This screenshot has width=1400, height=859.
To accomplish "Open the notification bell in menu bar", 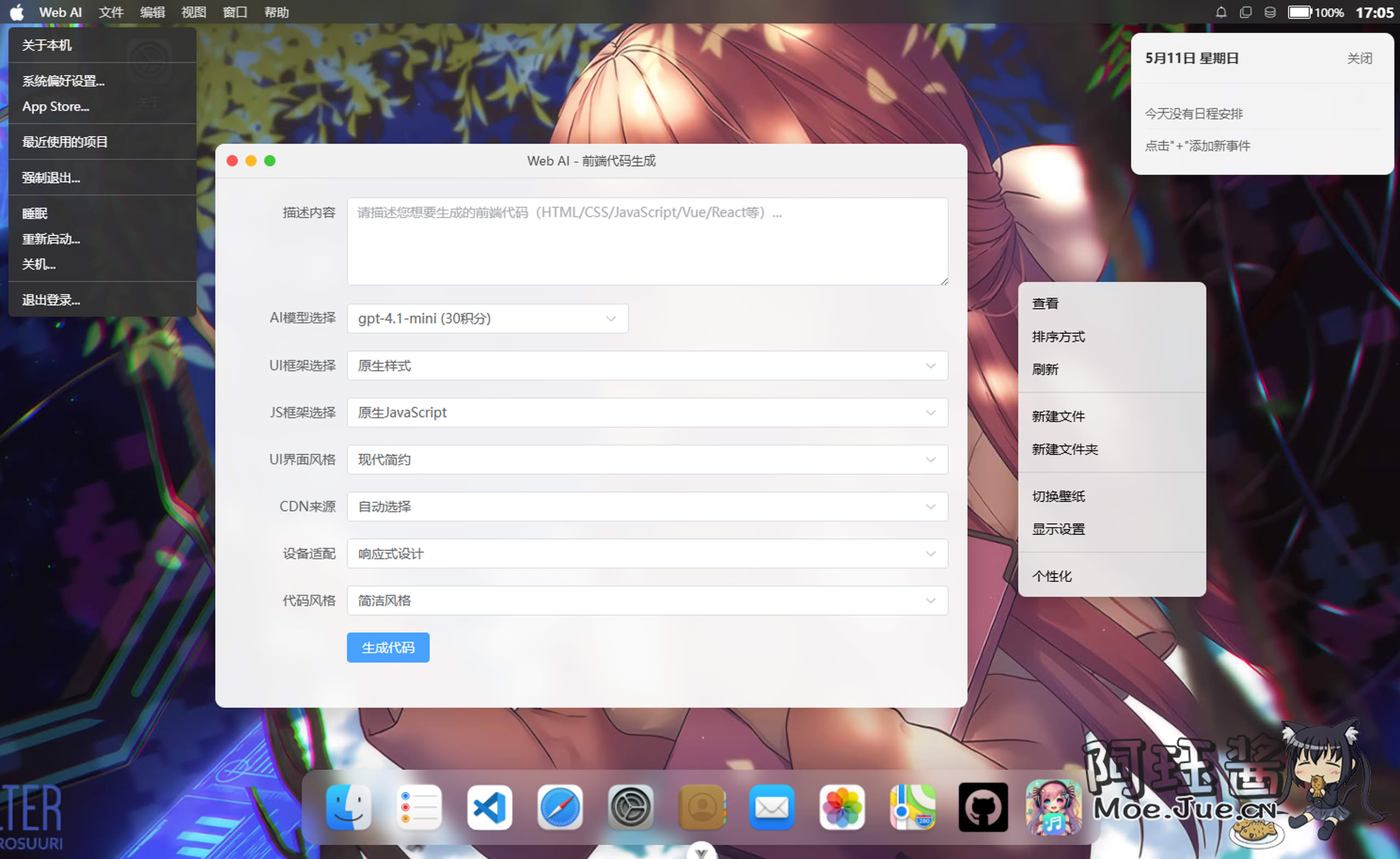I will (1221, 12).
